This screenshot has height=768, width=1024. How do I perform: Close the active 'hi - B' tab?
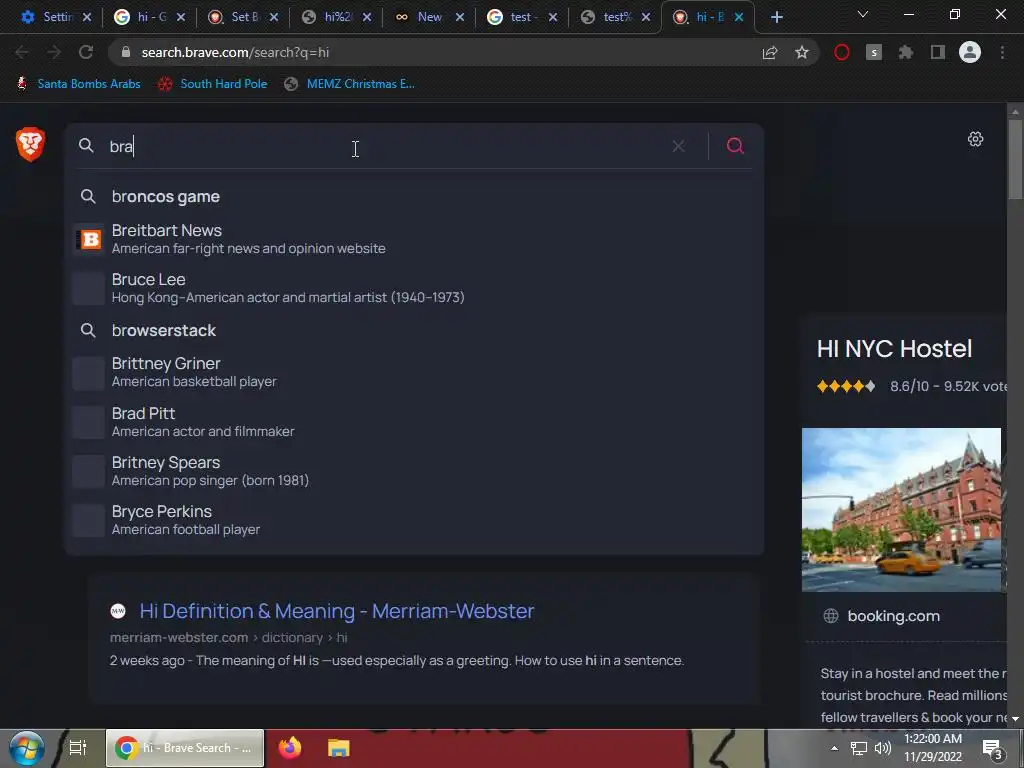point(739,18)
